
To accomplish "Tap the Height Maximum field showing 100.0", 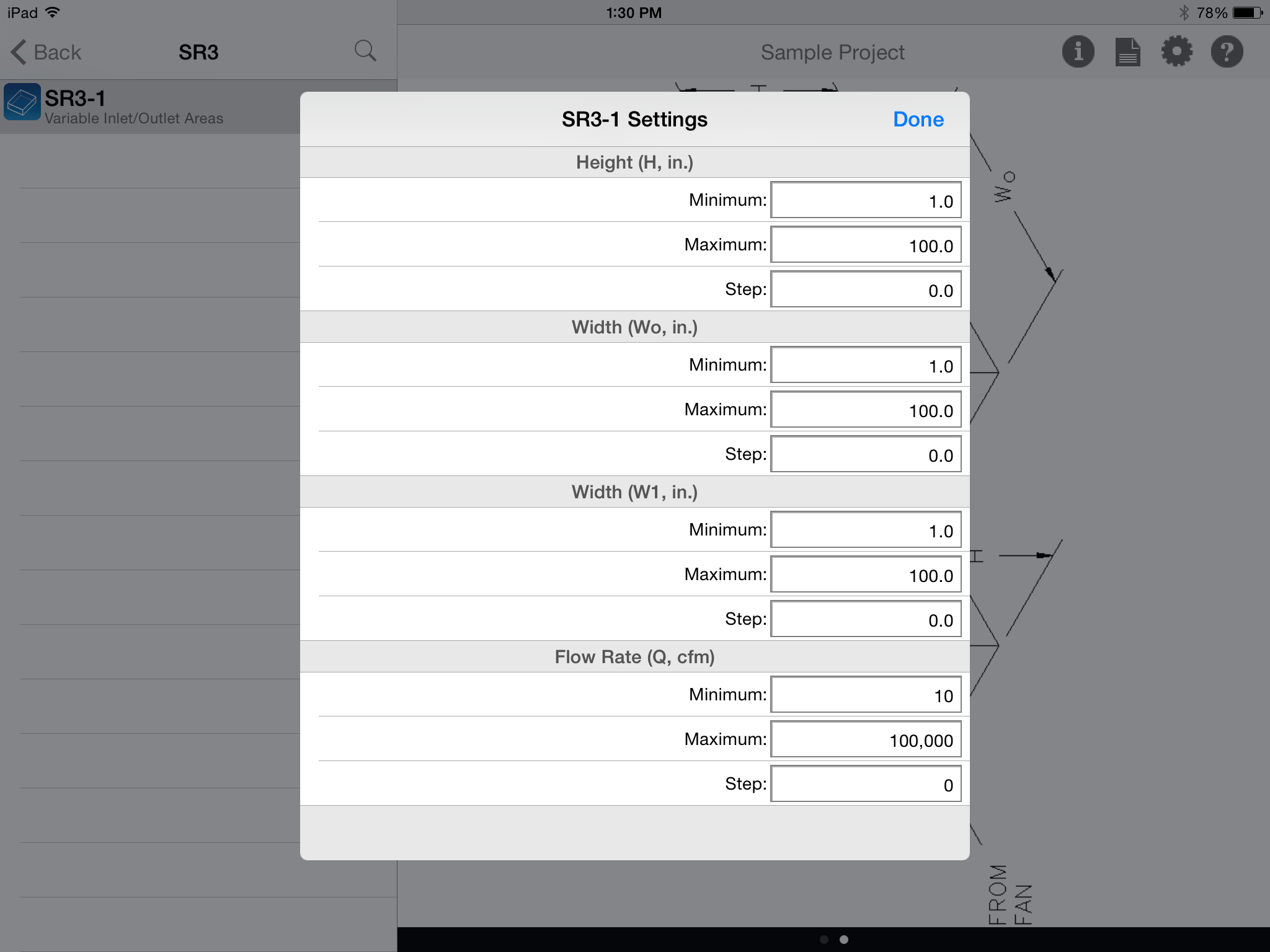I will tap(866, 244).
